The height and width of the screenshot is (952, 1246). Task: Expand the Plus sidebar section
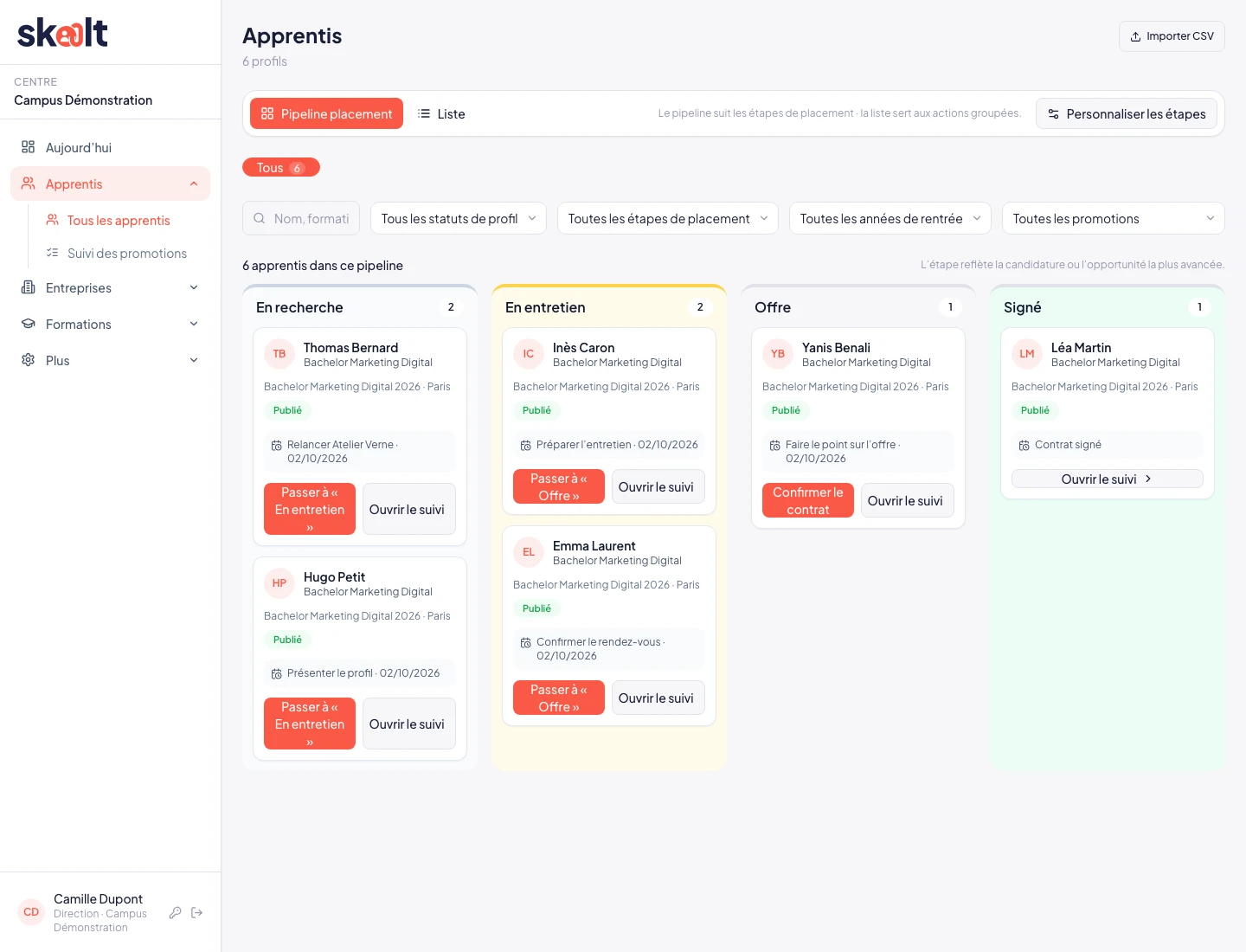tap(110, 361)
